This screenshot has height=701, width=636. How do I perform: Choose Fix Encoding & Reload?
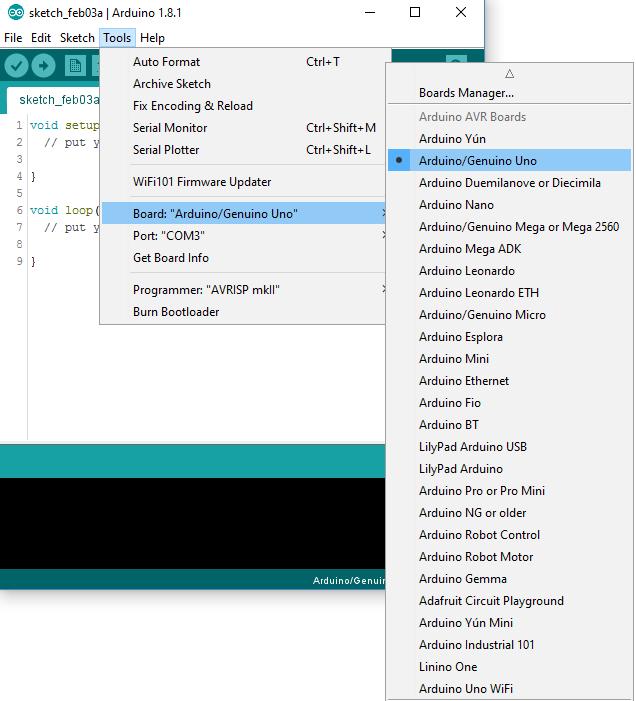(244, 106)
